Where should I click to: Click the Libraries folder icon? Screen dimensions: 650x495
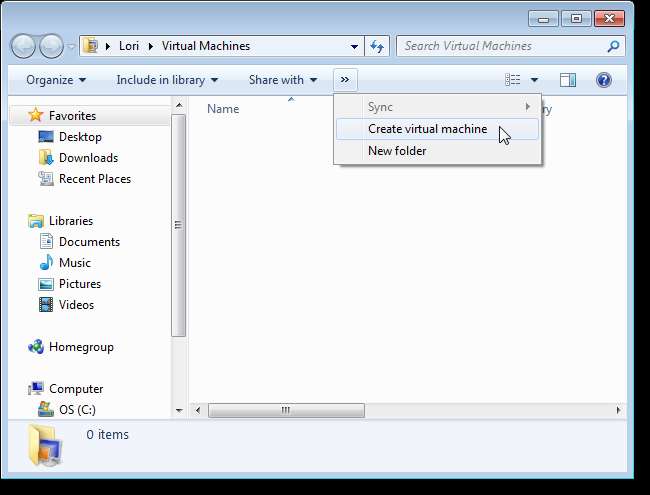pos(36,221)
